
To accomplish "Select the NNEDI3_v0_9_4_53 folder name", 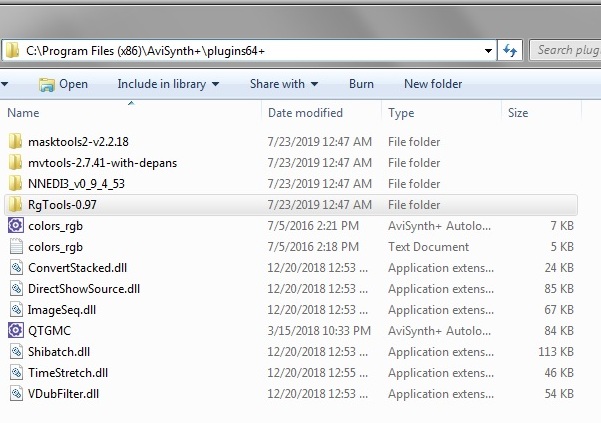I will click(x=76, y=184).
